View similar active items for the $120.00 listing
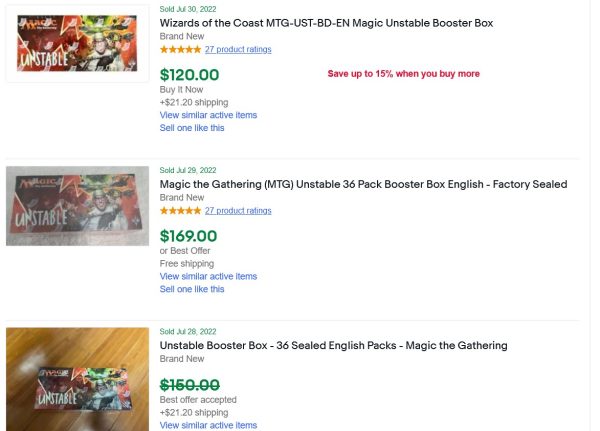 [208, 115]
